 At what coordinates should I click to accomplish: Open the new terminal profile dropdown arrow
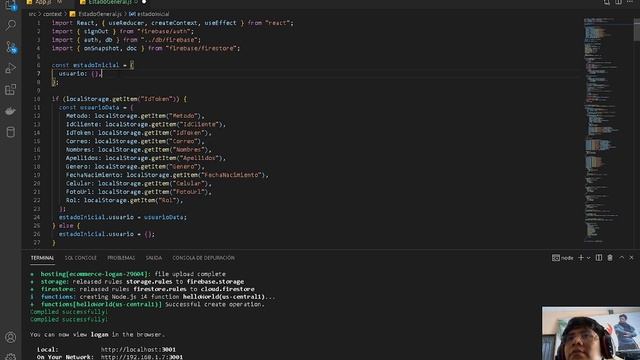click(588, 258)
